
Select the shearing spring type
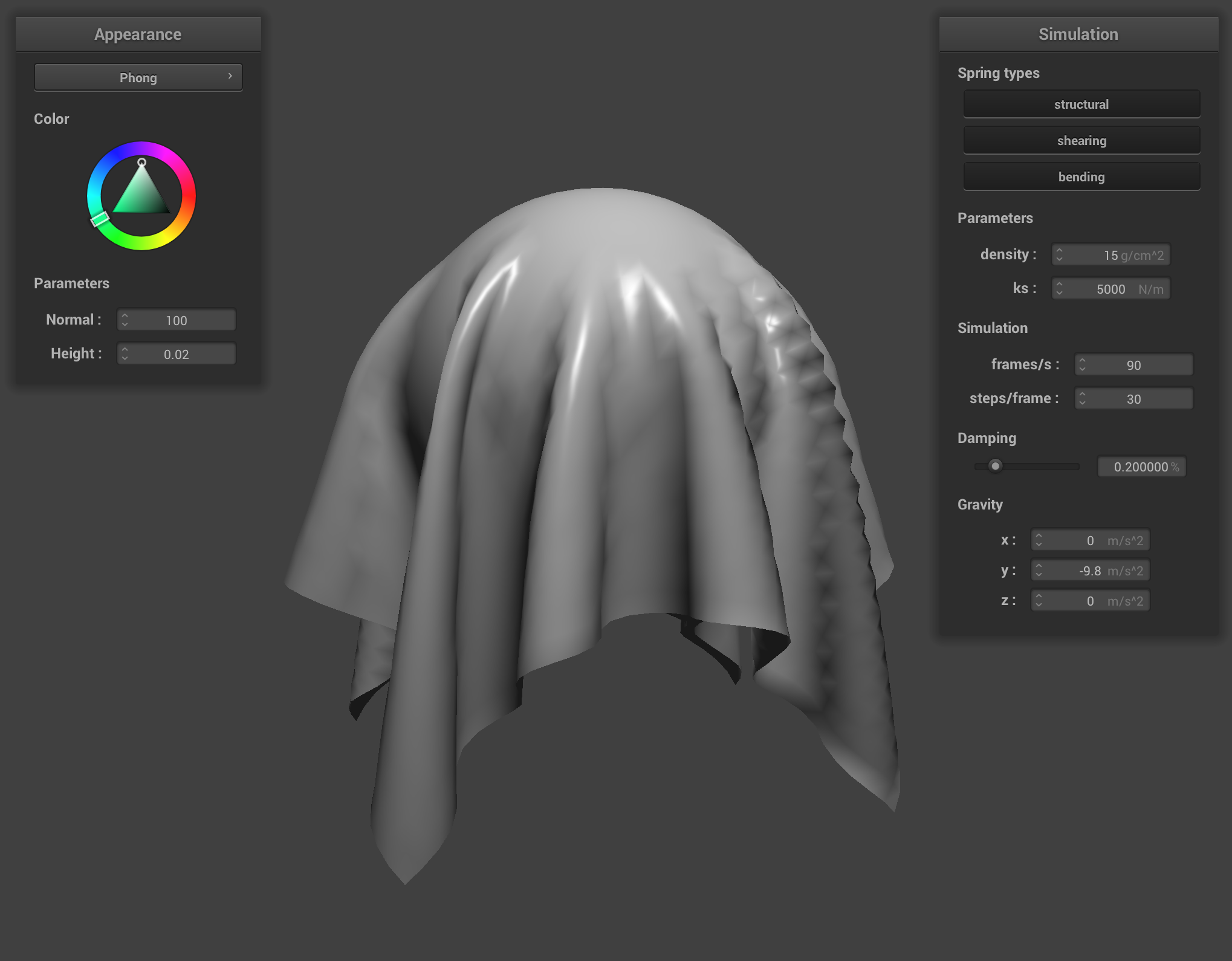point(1081,140)
